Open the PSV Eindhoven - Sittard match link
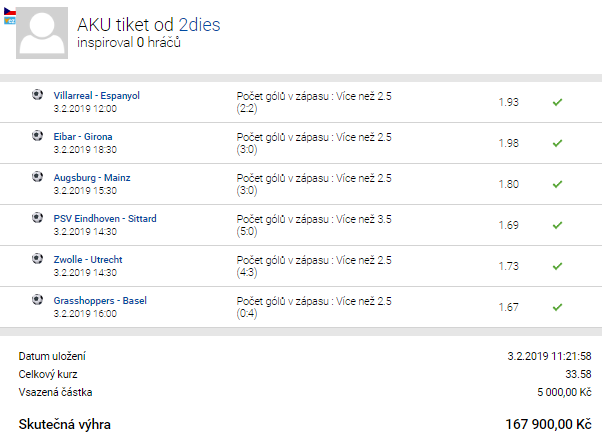Screen dimensions: 602x440 coord(105,219)
